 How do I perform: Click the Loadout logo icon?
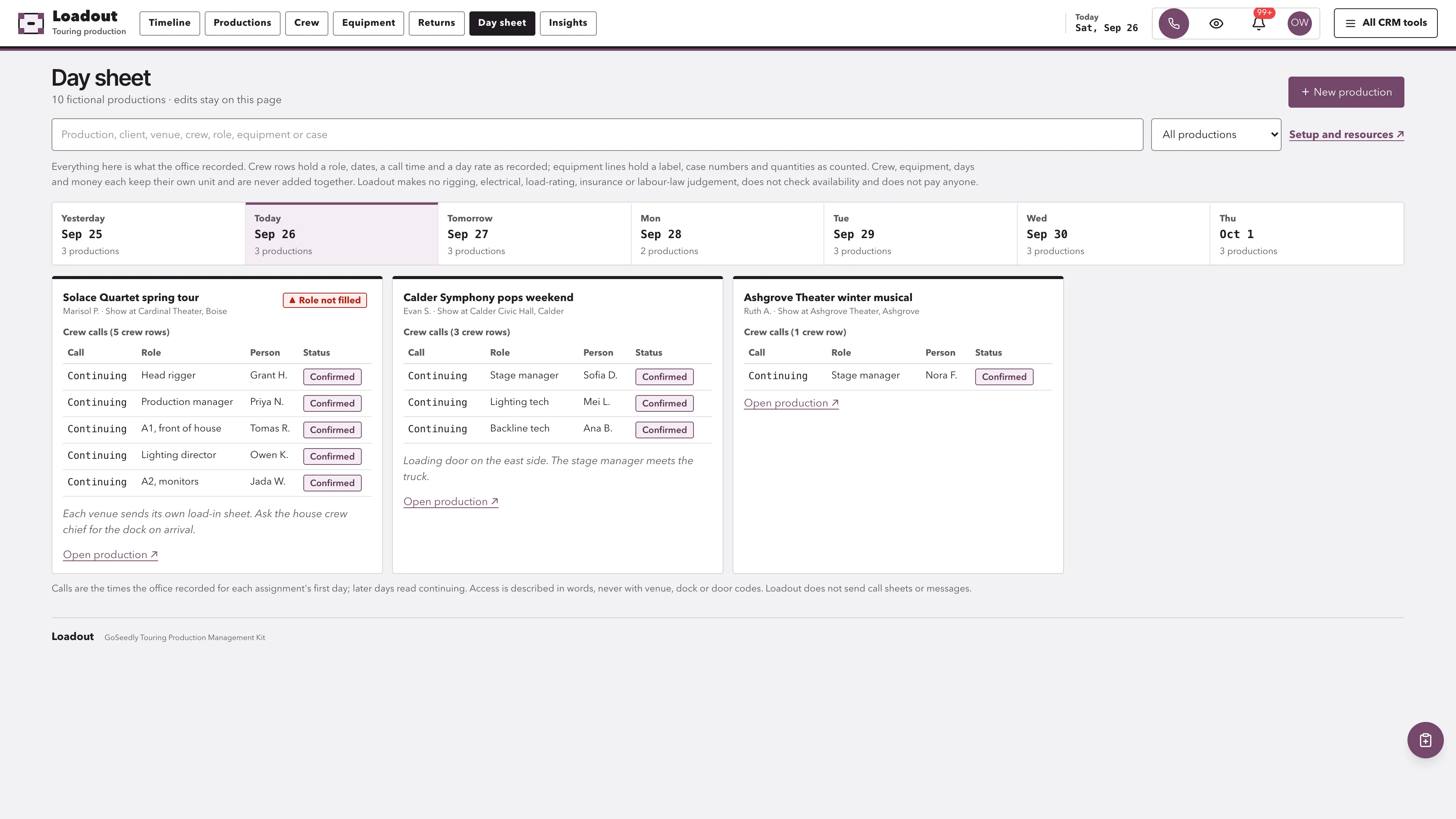pyautogui.click(x=31, y=23)
